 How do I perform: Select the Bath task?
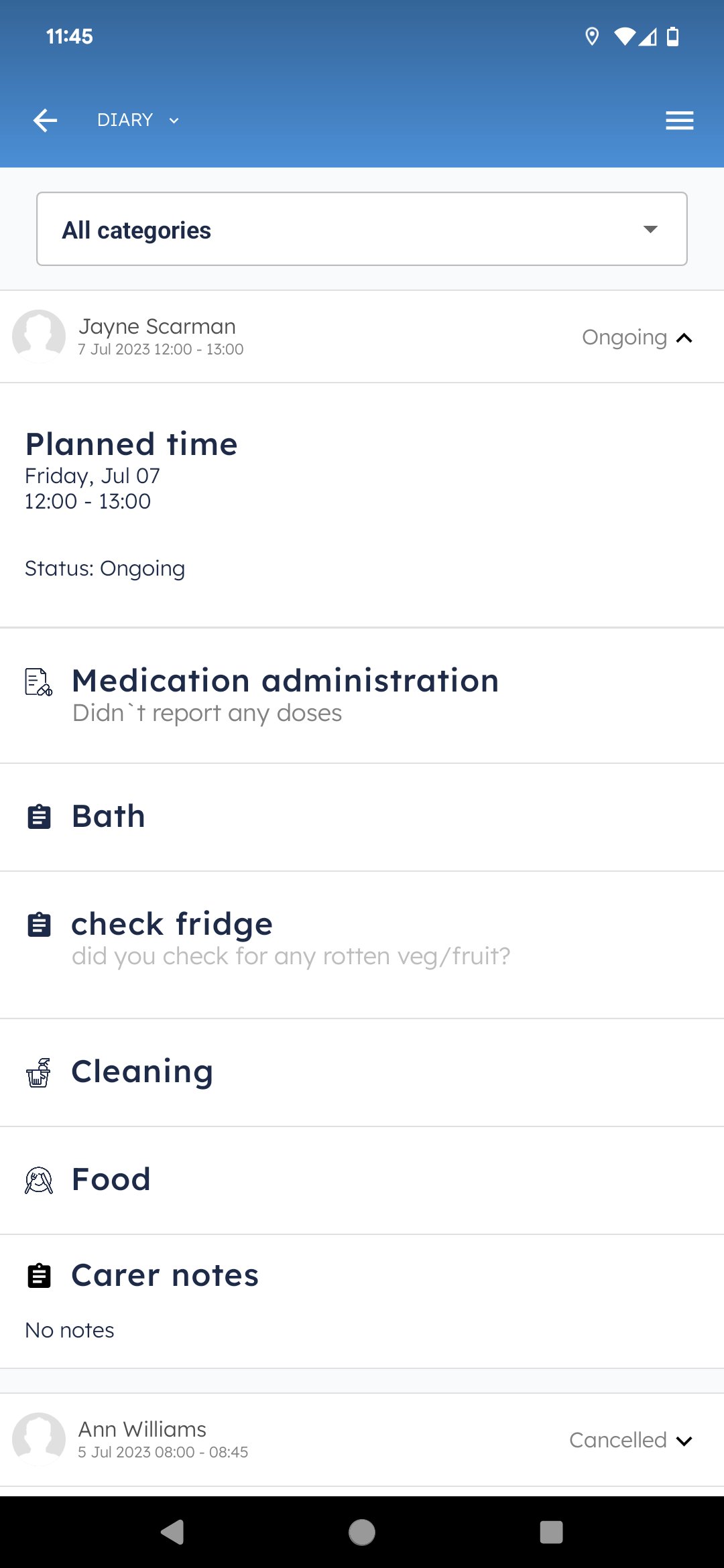[109, 817]
